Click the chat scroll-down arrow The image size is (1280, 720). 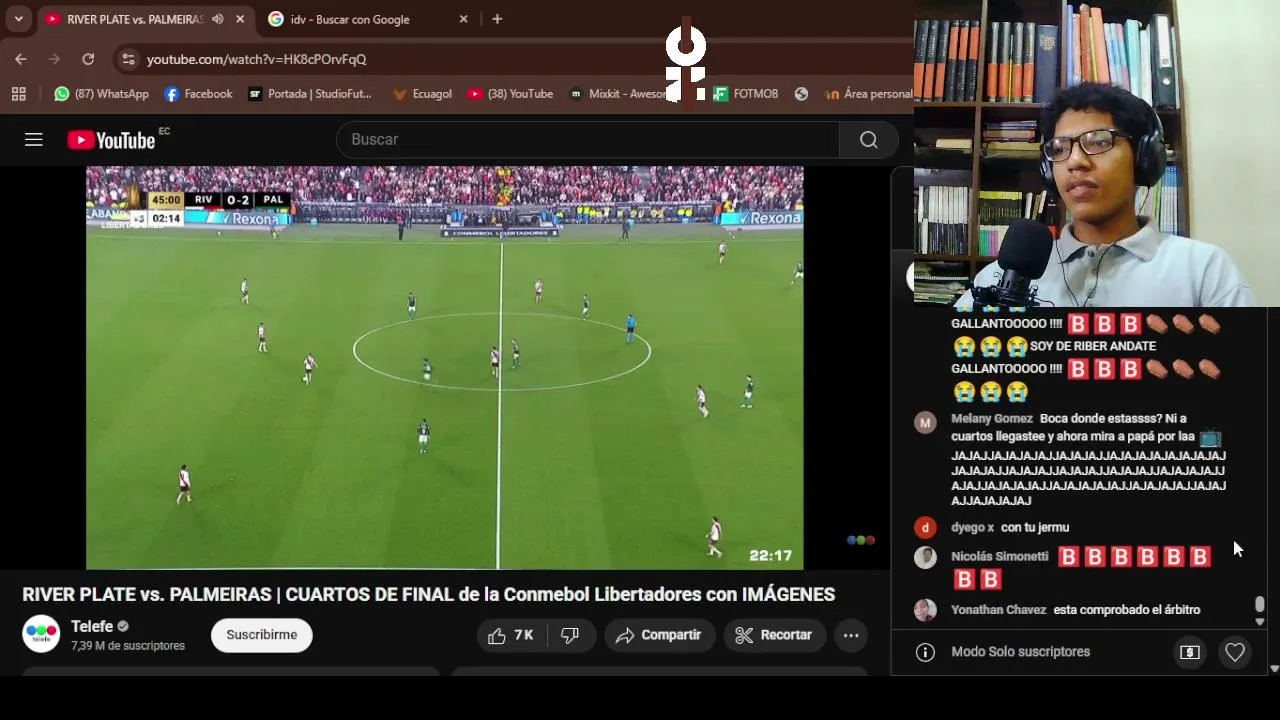pyautogui.click(x=1259, y=622)
